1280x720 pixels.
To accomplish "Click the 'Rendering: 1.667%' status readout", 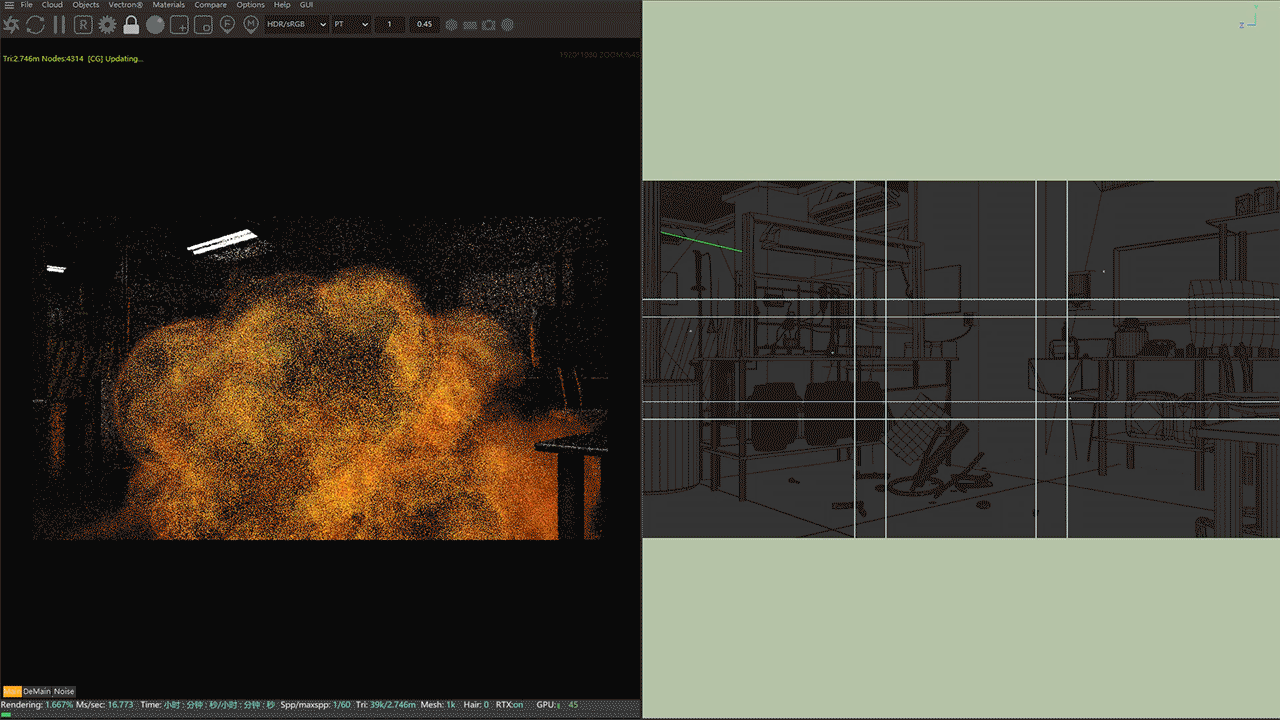I will (37, 705).
